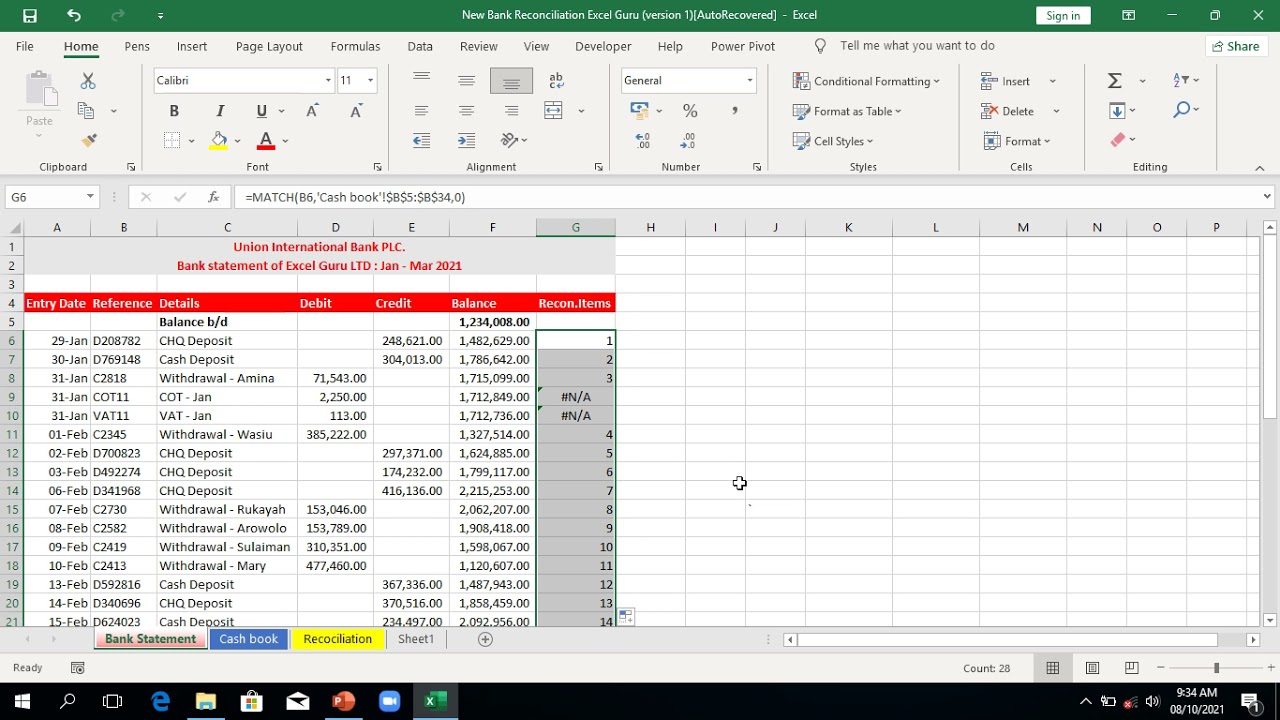
Task: Increase decimal places
Action: [x=642, y=140]
